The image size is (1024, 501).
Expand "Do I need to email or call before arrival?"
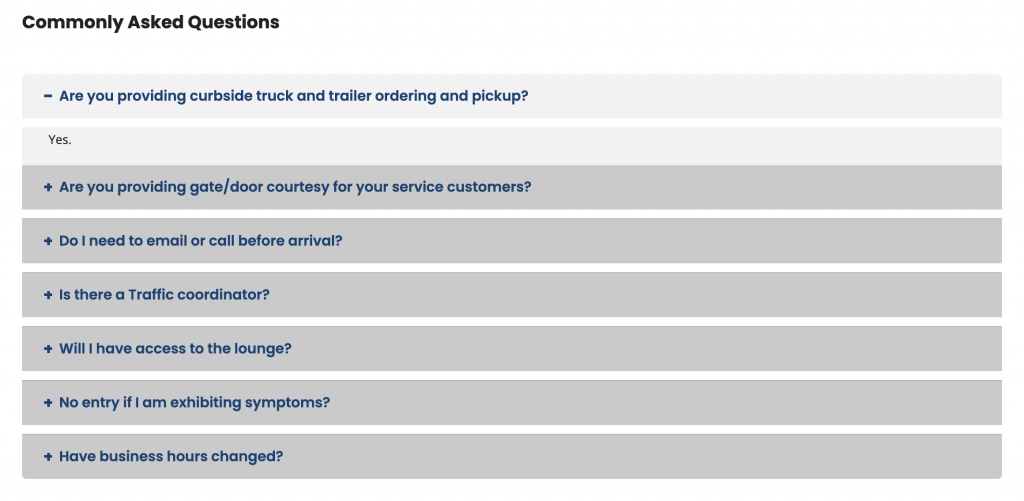click(200, 242)
